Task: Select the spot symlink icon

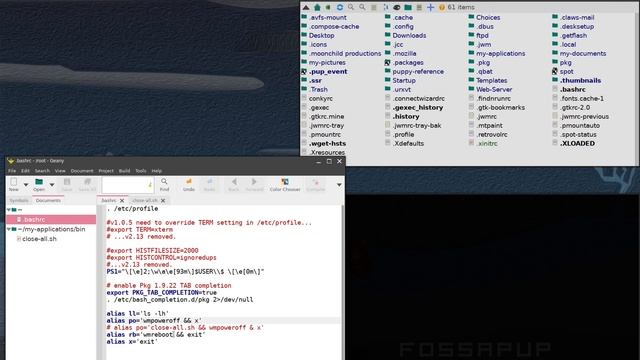Action: [555, 71]
